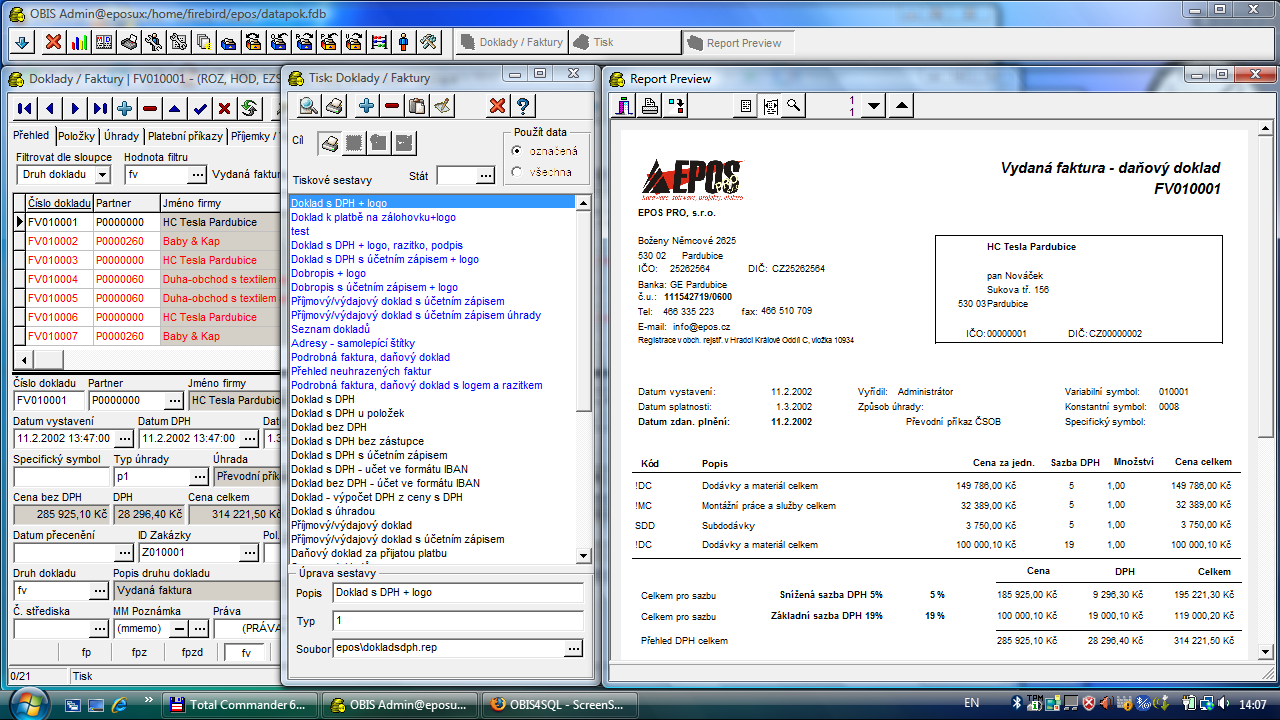Click the Popis text field in Úprava sestavy

coord(458,592)
